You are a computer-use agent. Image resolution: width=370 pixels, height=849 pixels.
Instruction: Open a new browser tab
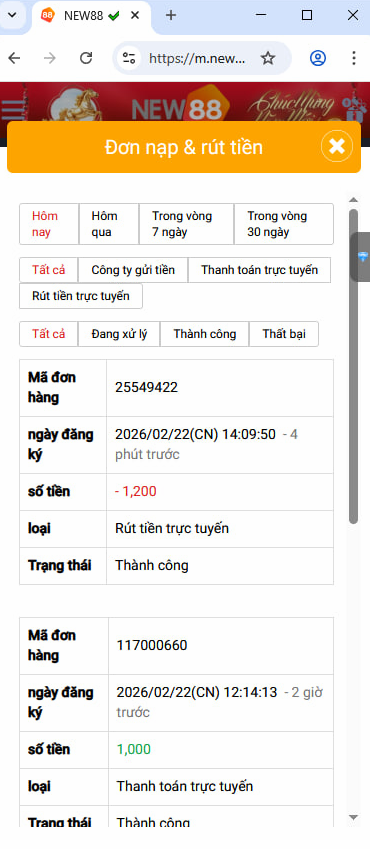pyautogui.click(x=171, y=15)
